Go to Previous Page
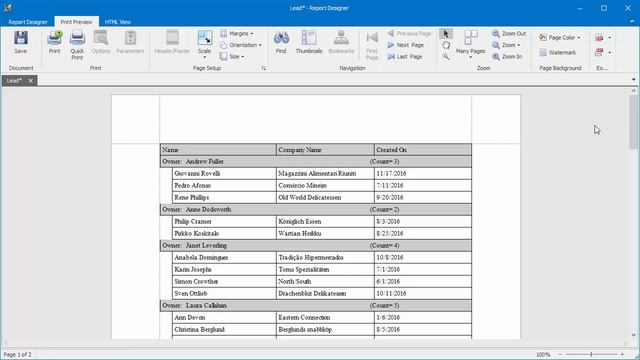 [409, 33]
